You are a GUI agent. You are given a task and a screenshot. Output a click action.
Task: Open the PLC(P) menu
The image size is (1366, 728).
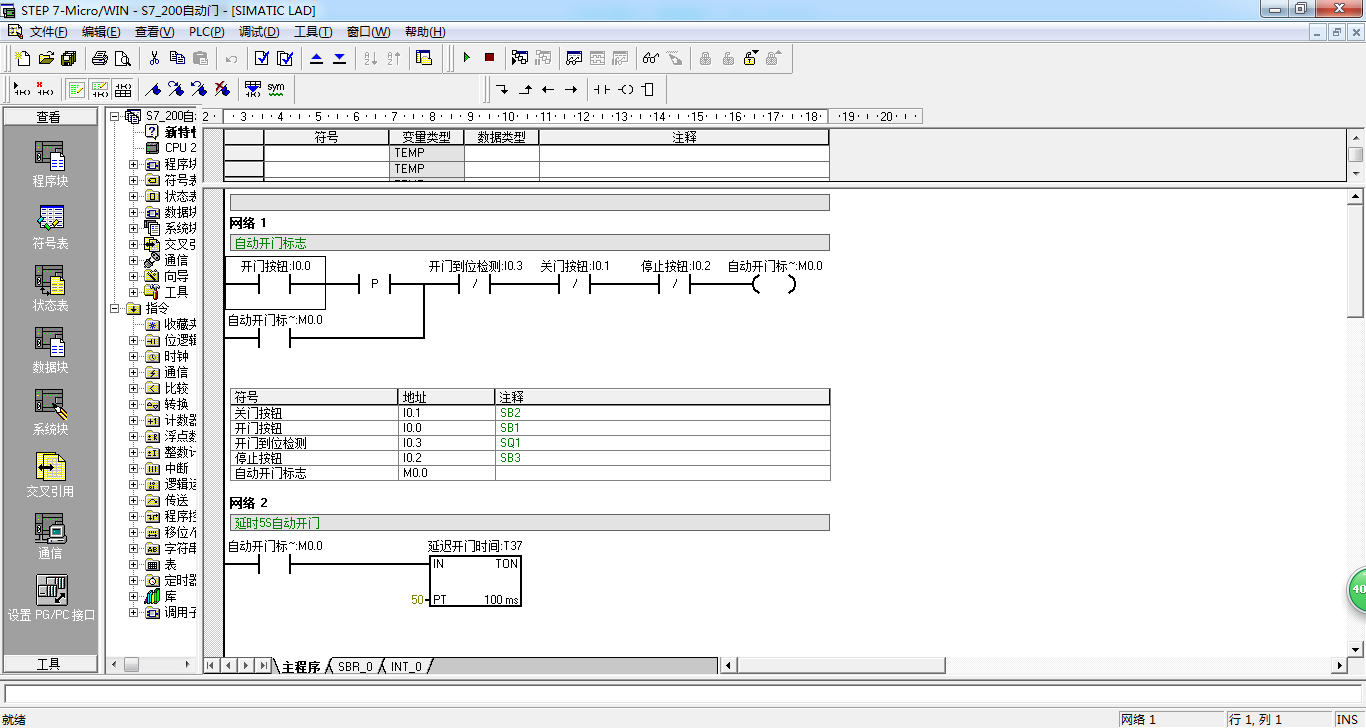[x=207, y=32]
